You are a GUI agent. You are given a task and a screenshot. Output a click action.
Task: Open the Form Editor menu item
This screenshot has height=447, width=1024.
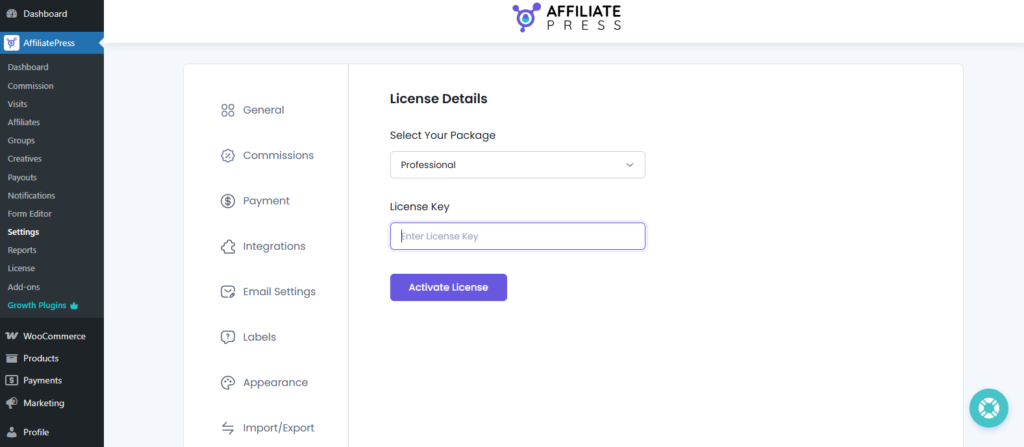pyautogui.click(x=30, y=214)
